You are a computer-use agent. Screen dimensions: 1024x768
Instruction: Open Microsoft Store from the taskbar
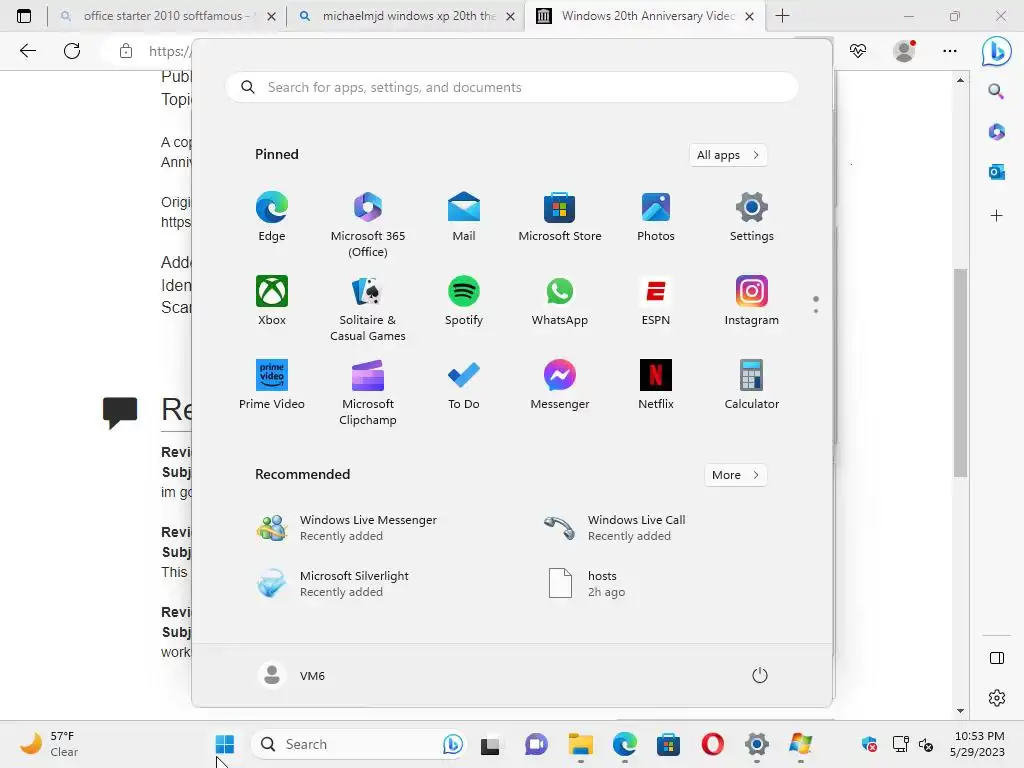click(668, 744)
